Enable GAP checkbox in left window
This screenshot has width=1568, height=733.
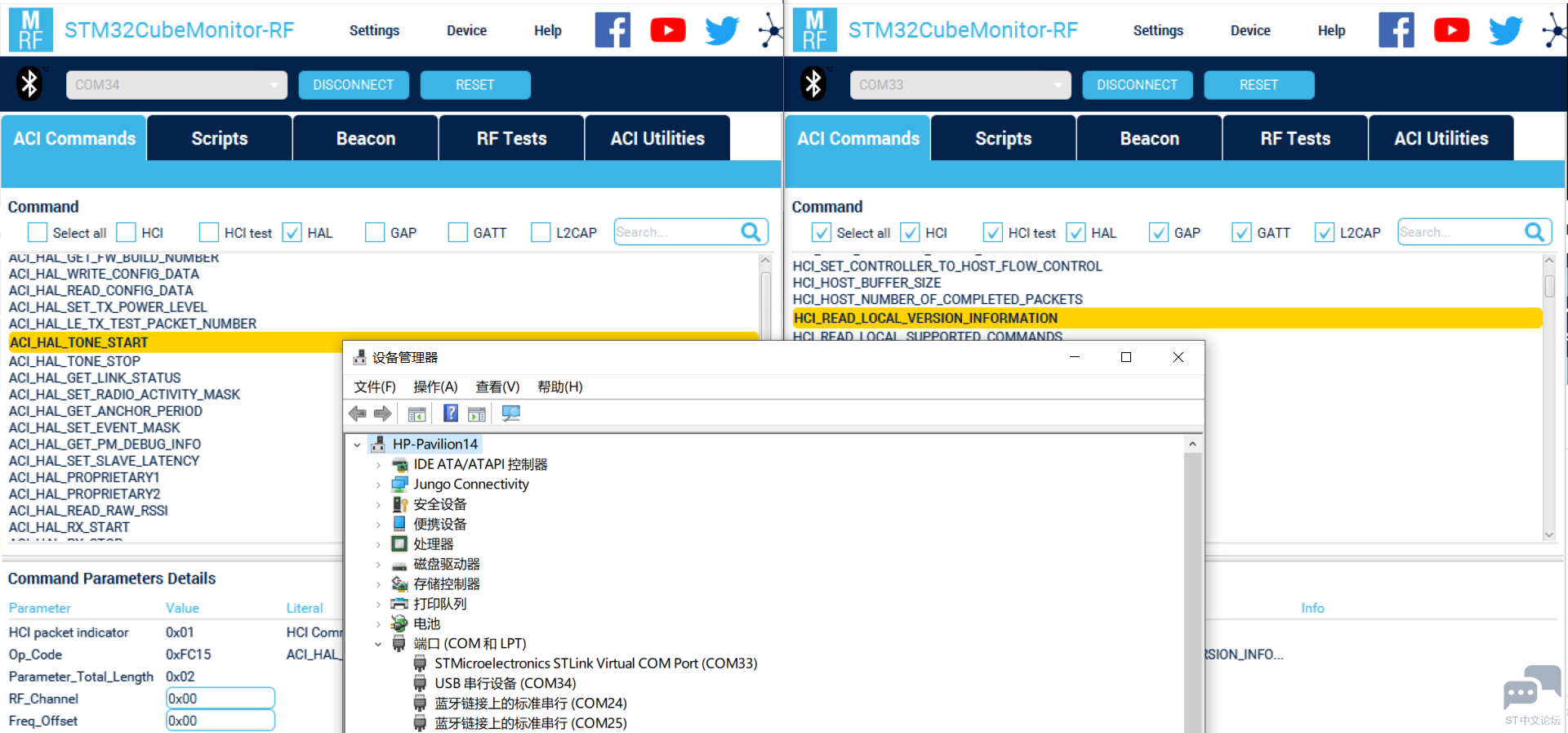(375, 233)
